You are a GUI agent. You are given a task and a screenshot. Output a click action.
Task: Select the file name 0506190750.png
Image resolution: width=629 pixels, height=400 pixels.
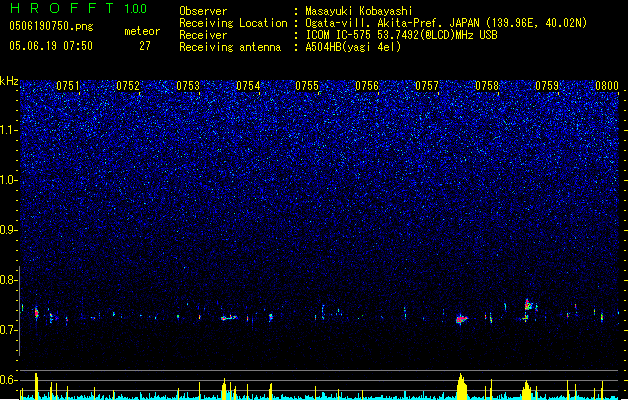(x=51, y=26)
